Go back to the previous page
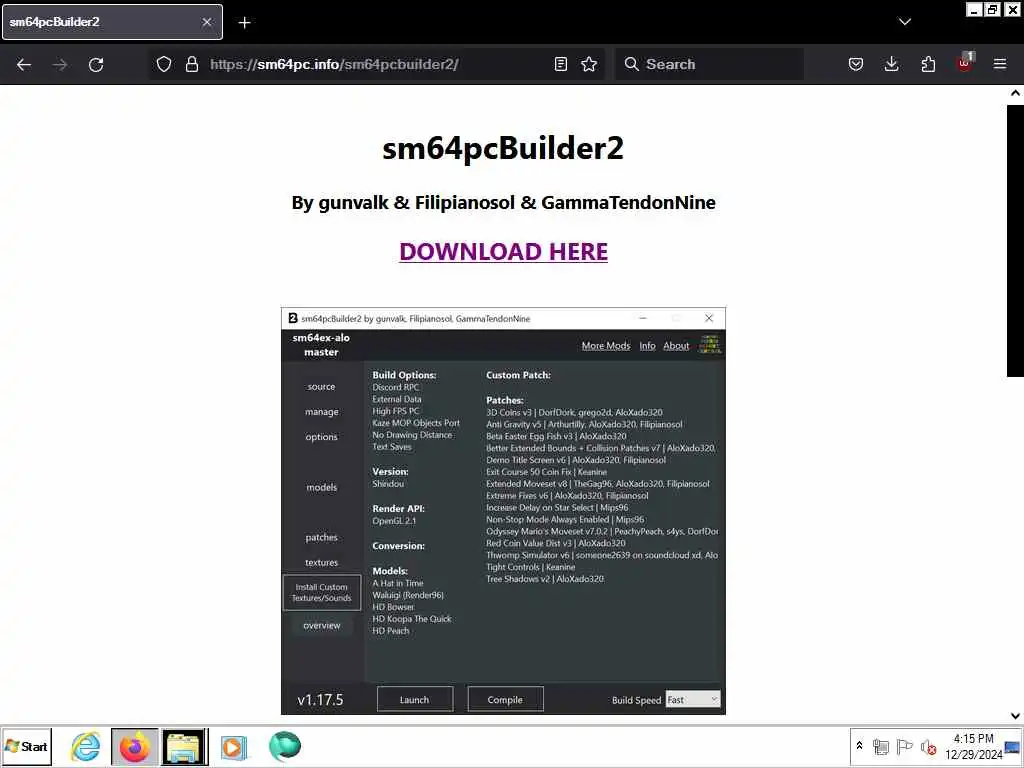This screenshot has width=1024, height=768. (24, 64)
